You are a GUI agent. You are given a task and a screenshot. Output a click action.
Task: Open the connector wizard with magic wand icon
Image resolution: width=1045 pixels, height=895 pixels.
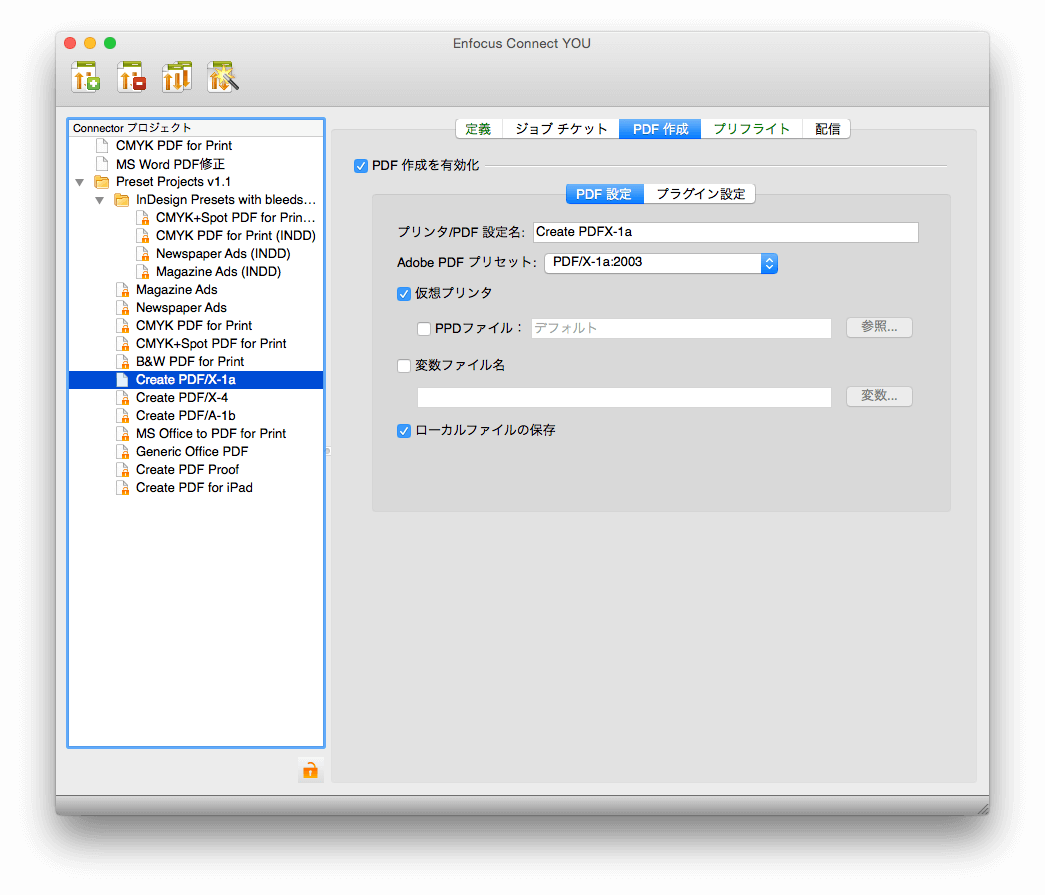point(223,77)
